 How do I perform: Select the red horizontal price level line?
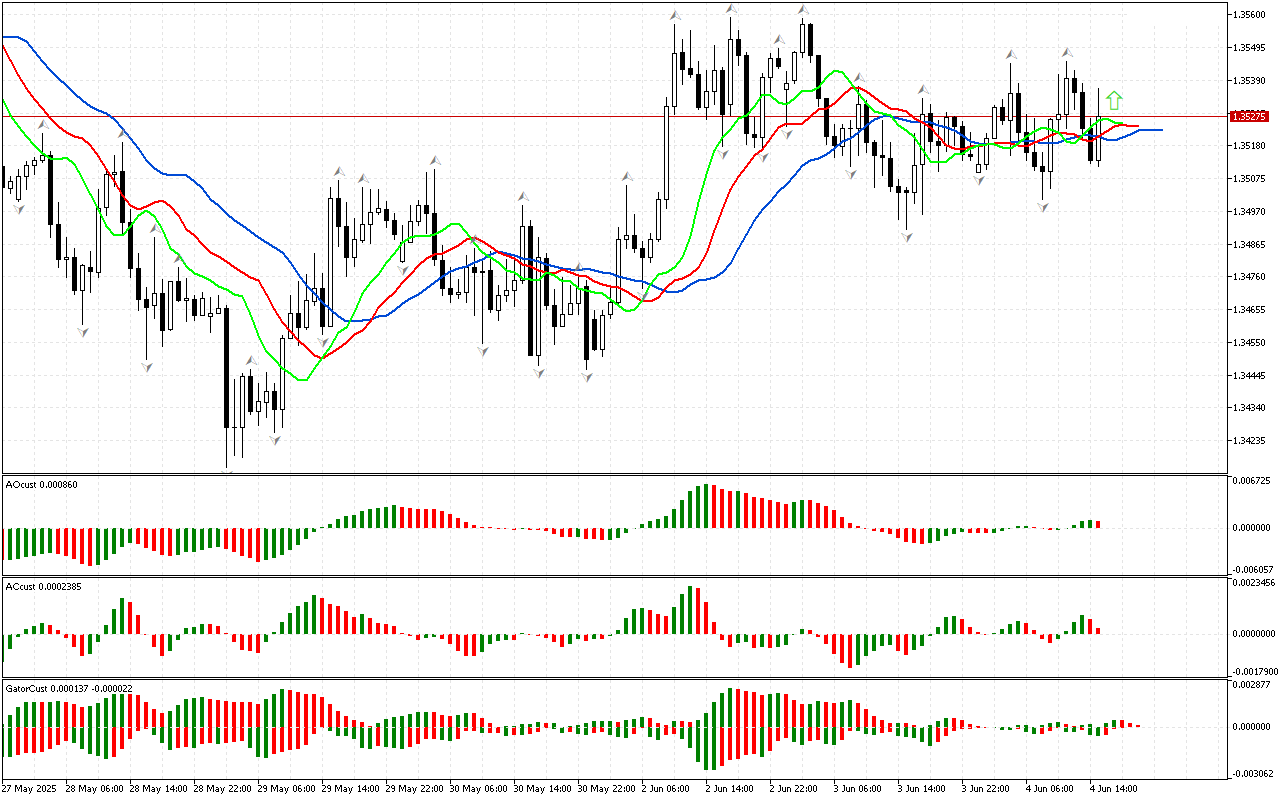click(600, 116)
